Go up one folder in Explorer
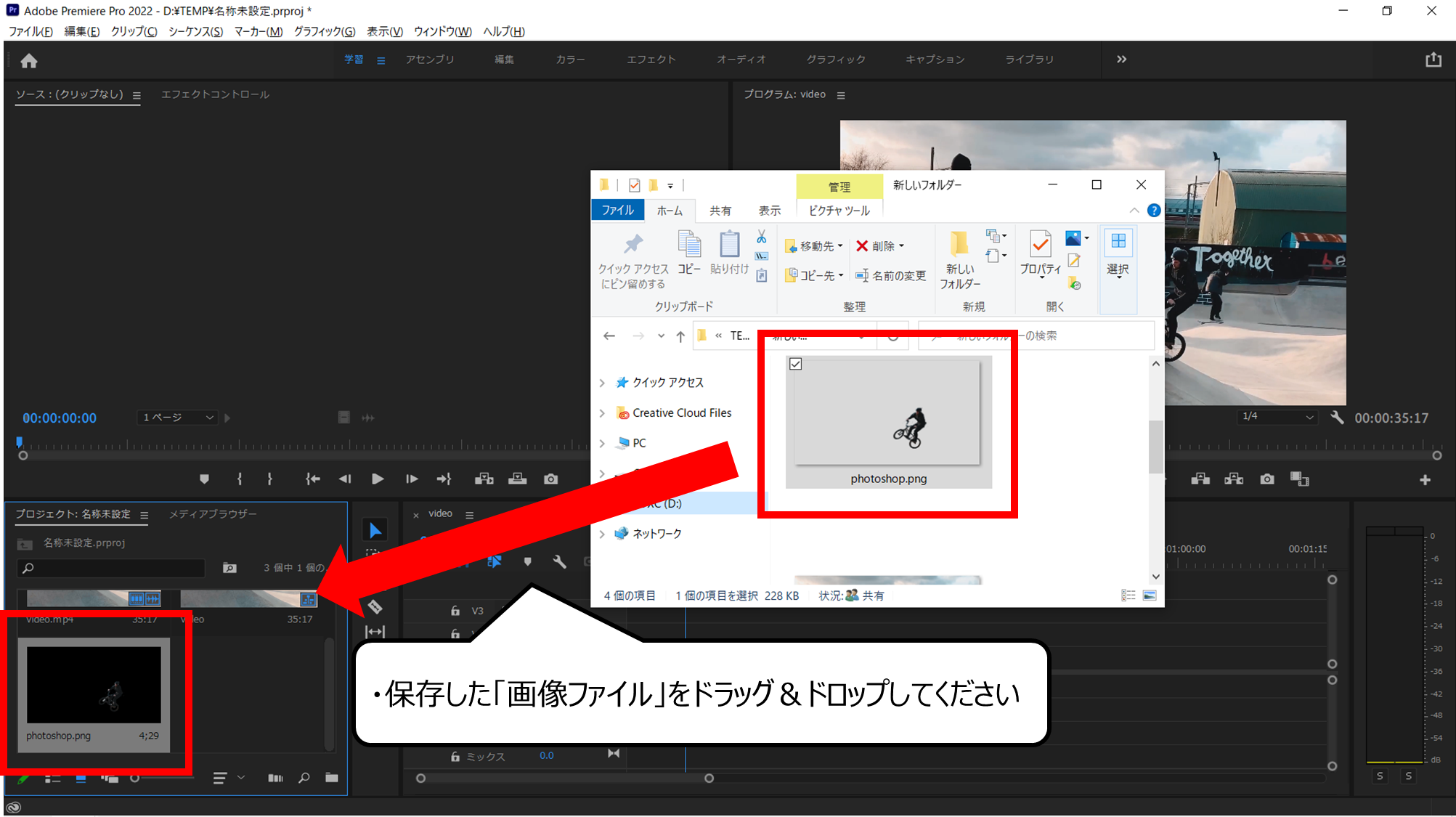Screen dimensions: 1456x817 click(680, 336)
